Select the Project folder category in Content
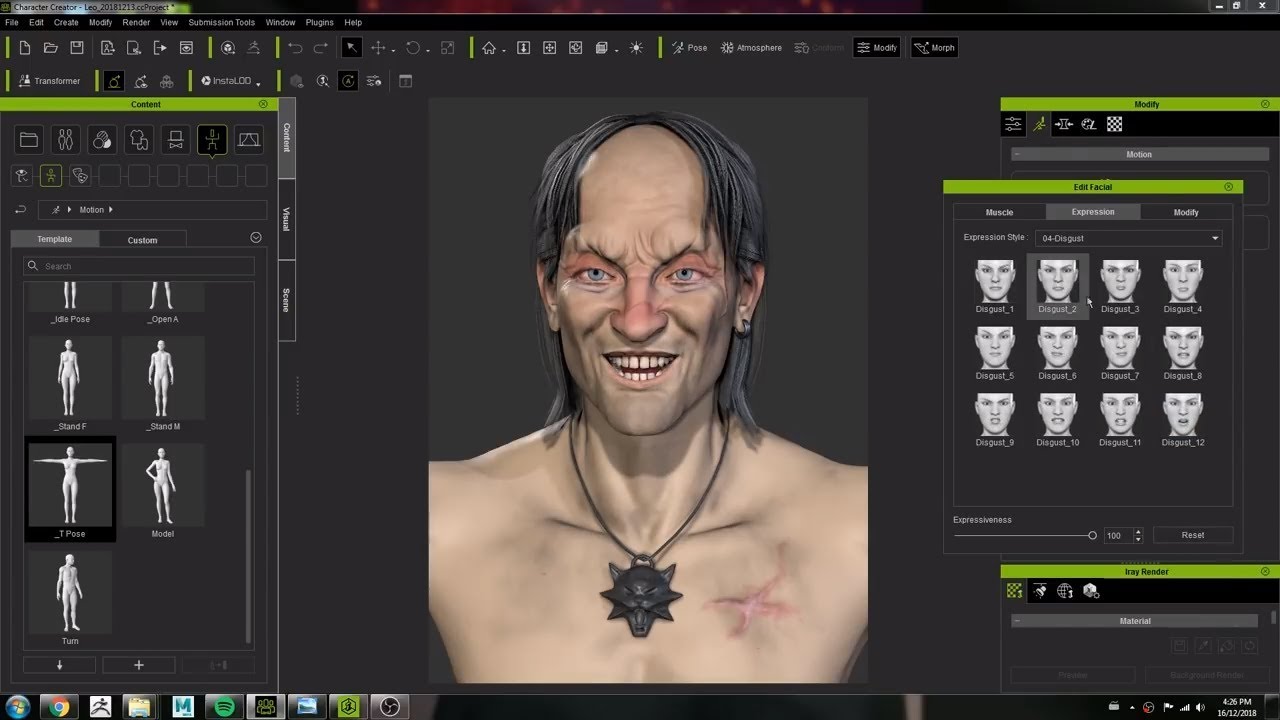The image size is (1280, 720). (x=29, y=140)
